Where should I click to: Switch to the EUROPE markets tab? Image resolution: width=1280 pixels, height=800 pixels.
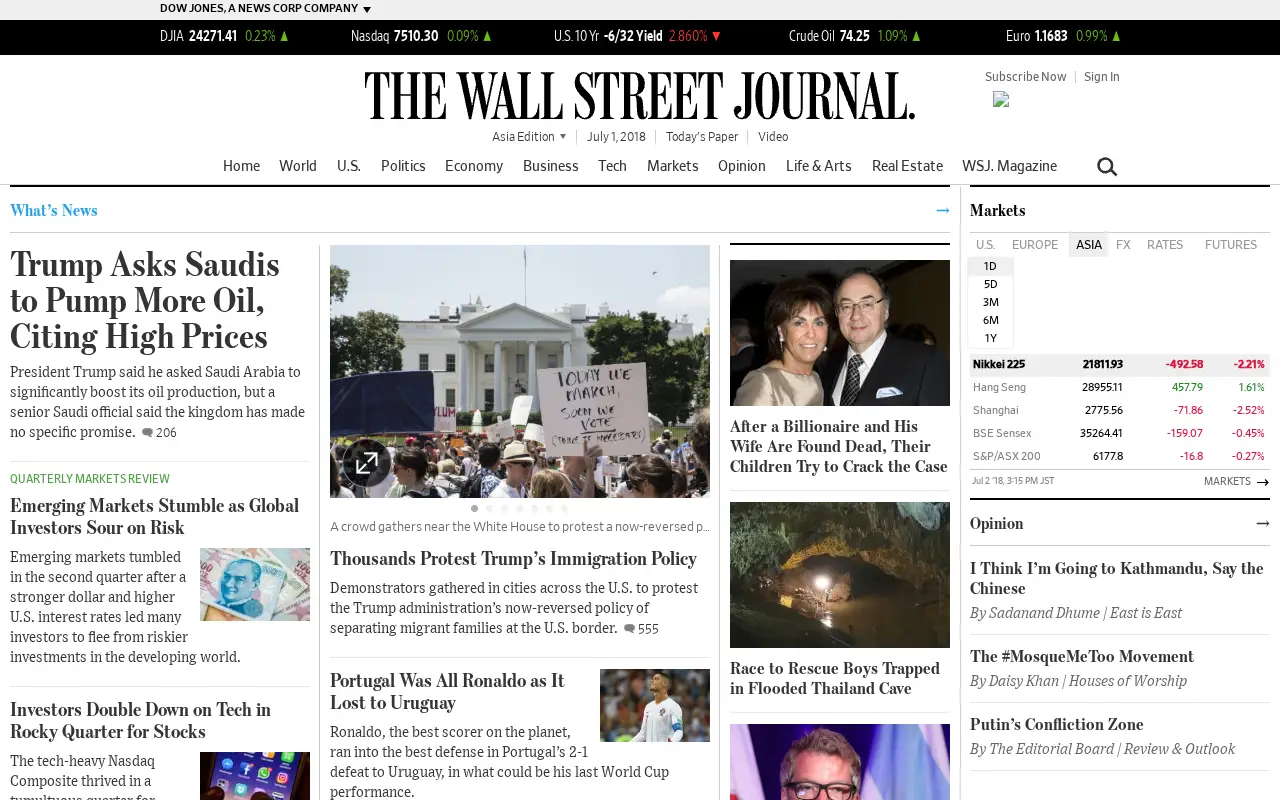point(1035,245)
